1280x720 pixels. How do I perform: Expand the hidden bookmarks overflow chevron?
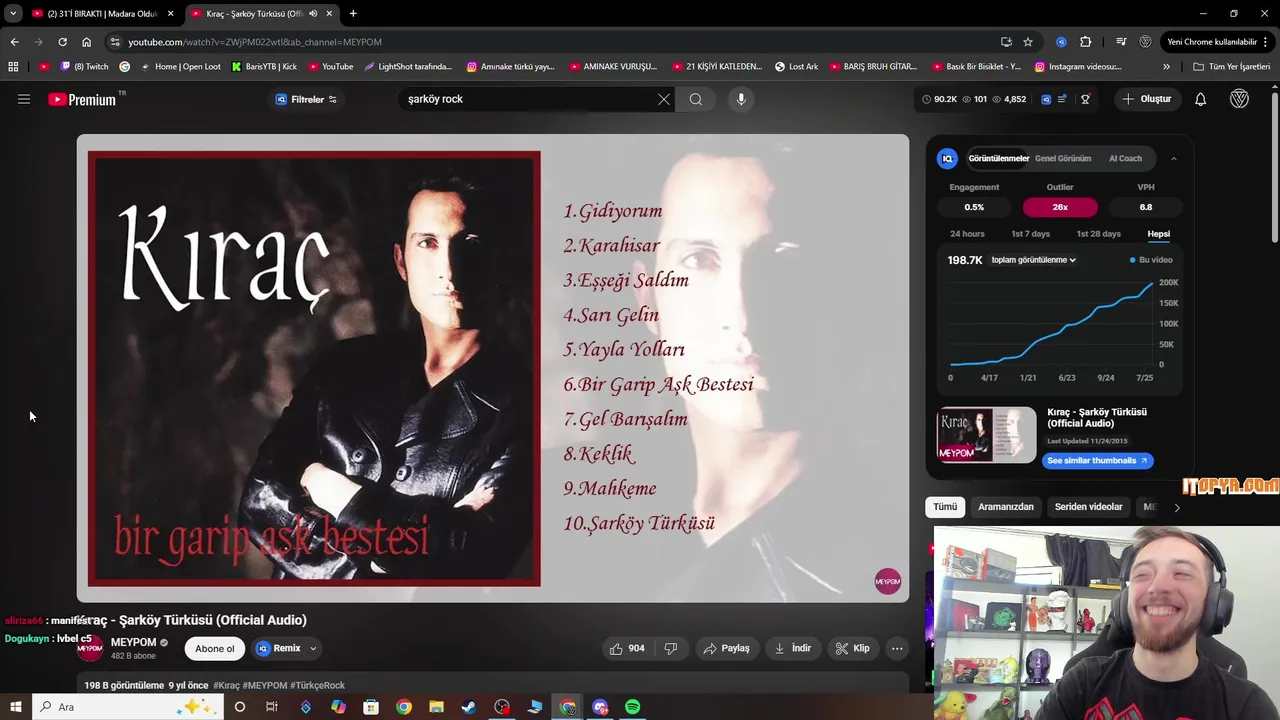coord(1166,67)
